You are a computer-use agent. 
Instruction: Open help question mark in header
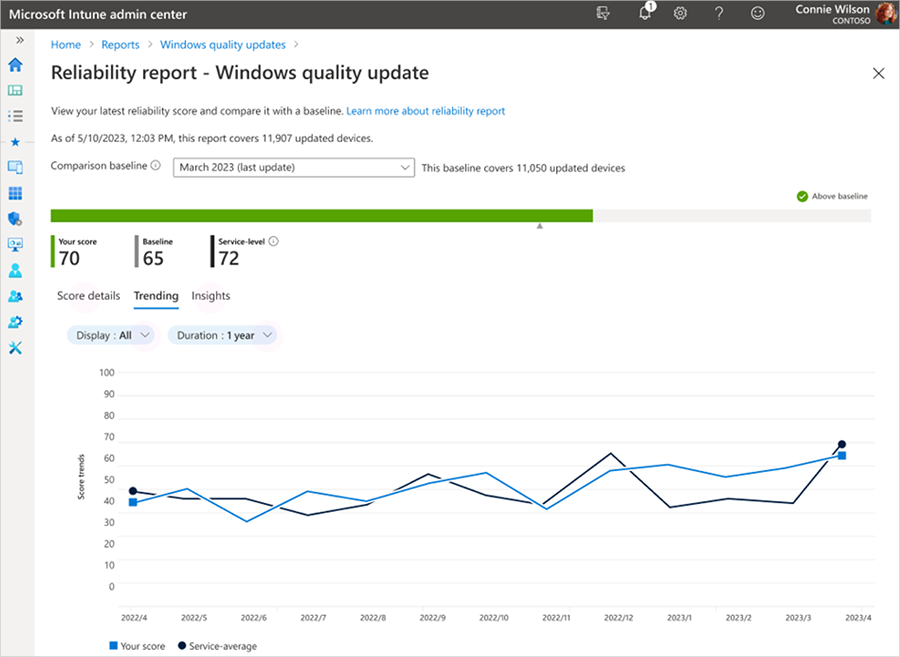pyautogui.click(x=719, y=13)
